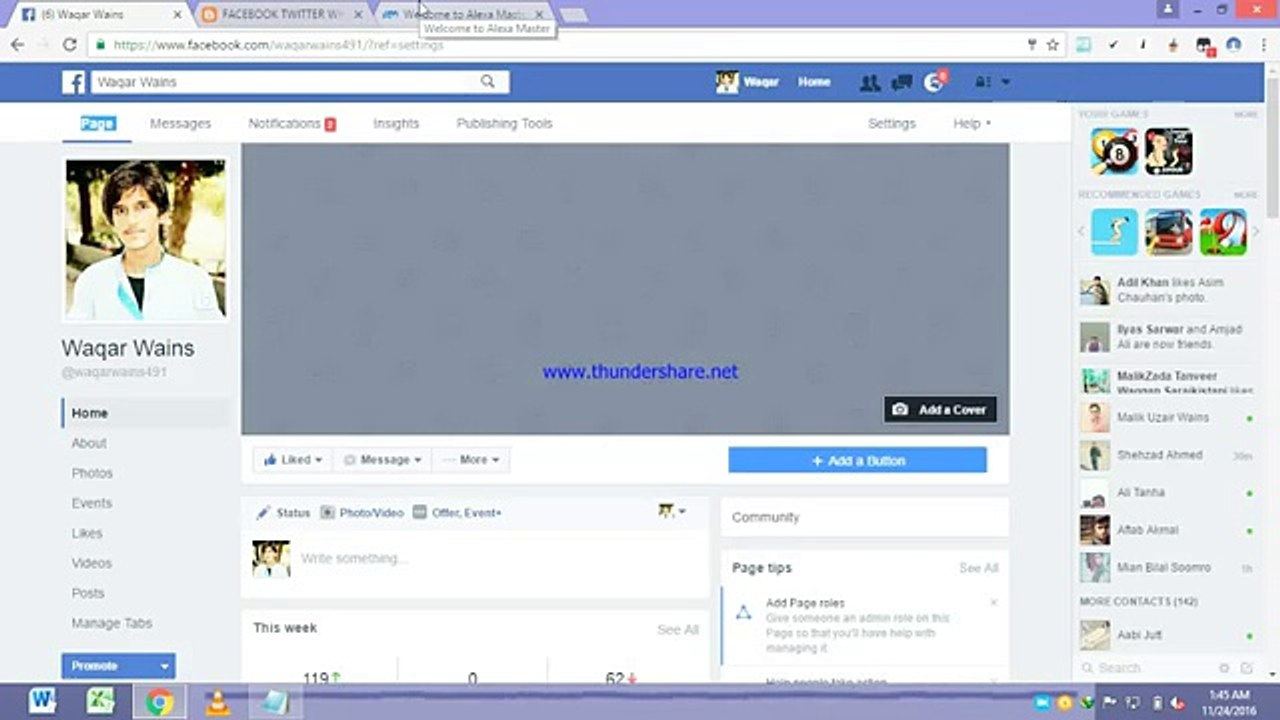1280x720 pixels.
Task: Click camera icon on Add a Cover
Action: click(x=900, y=410)
